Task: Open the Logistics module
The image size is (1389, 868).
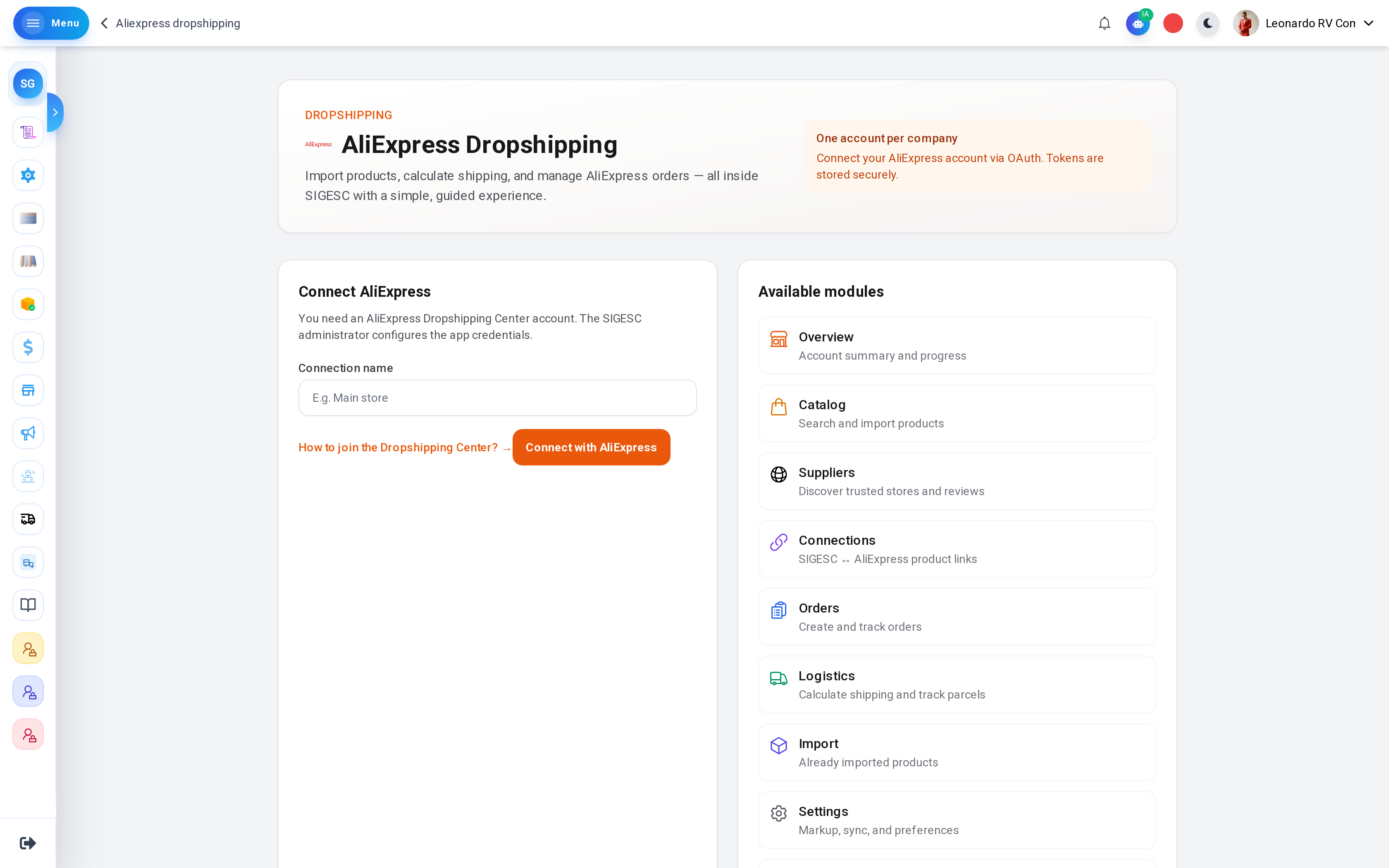Action: click(957, 684)
